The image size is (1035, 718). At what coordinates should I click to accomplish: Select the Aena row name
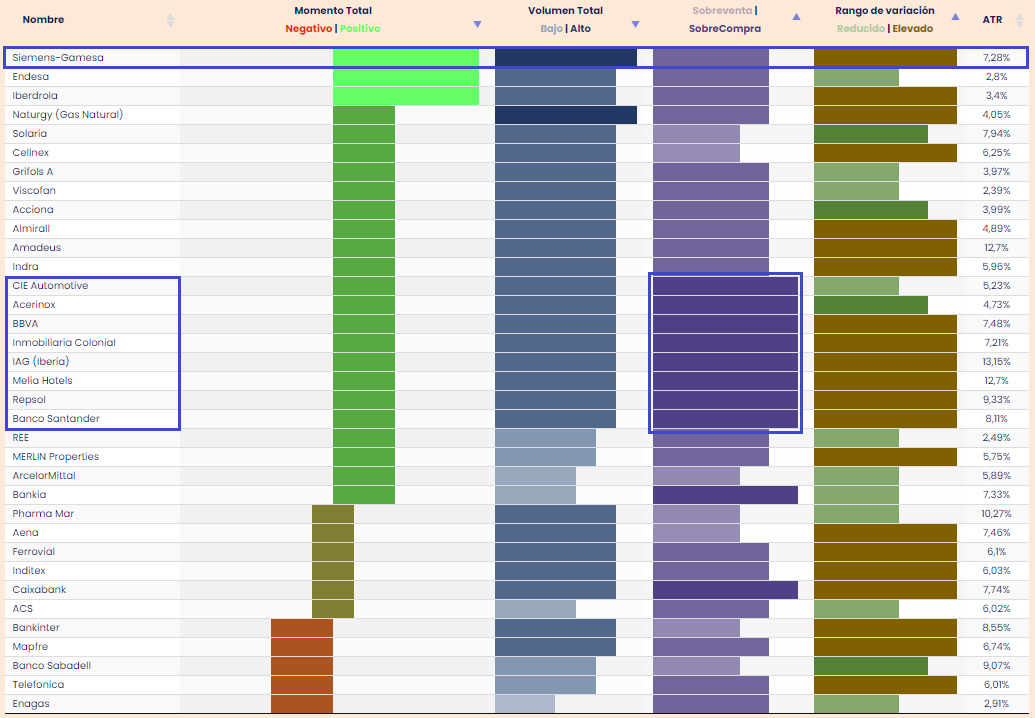click(25, 533)
